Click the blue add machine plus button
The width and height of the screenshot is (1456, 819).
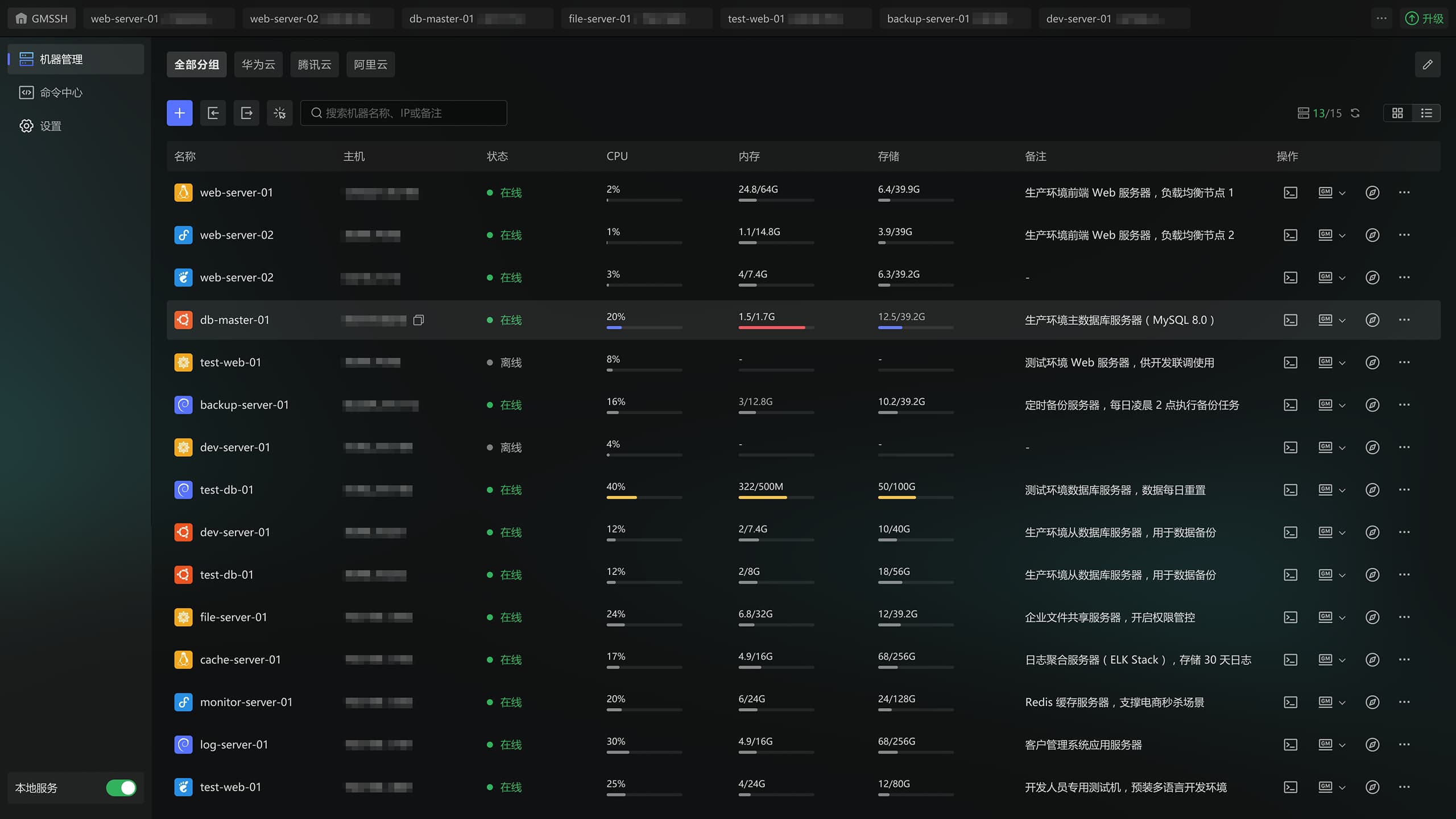coord(179,113)
